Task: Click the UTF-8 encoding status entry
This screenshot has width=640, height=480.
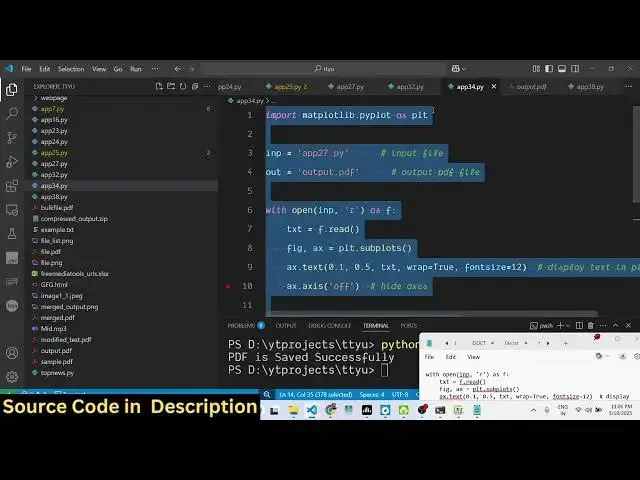Action: [400, 394]
